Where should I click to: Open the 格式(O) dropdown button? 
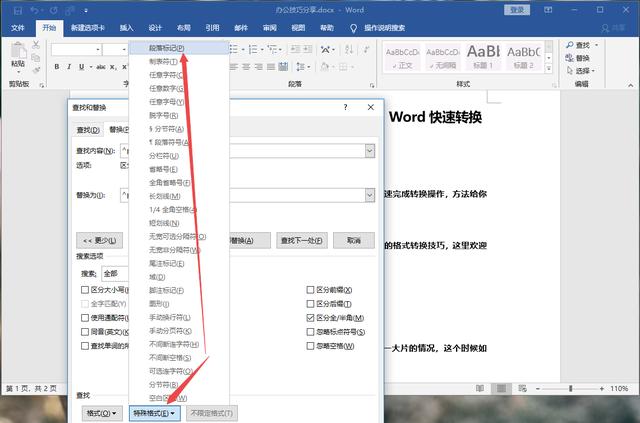[102, 413]
